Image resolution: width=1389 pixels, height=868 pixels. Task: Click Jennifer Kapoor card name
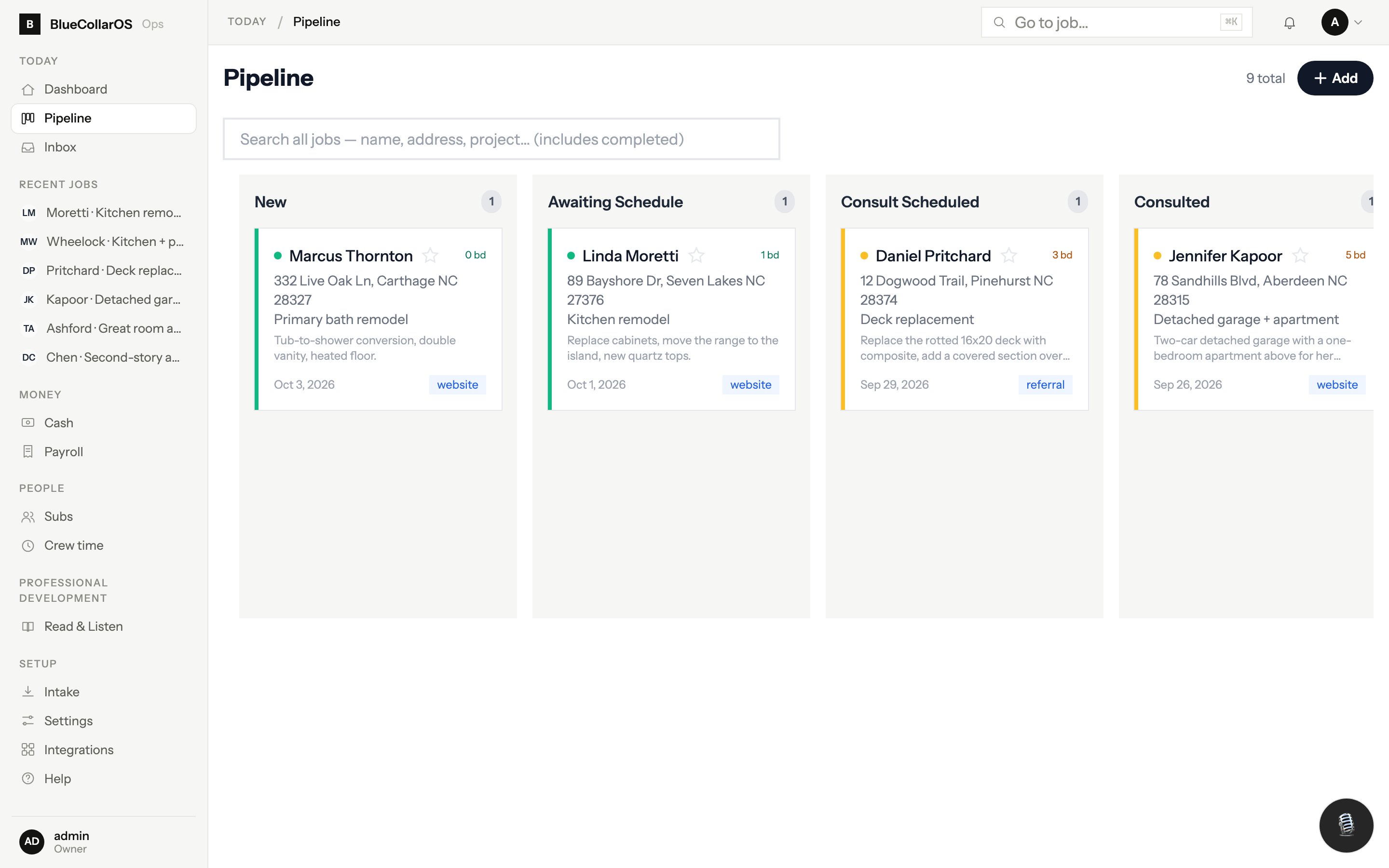1225,256
